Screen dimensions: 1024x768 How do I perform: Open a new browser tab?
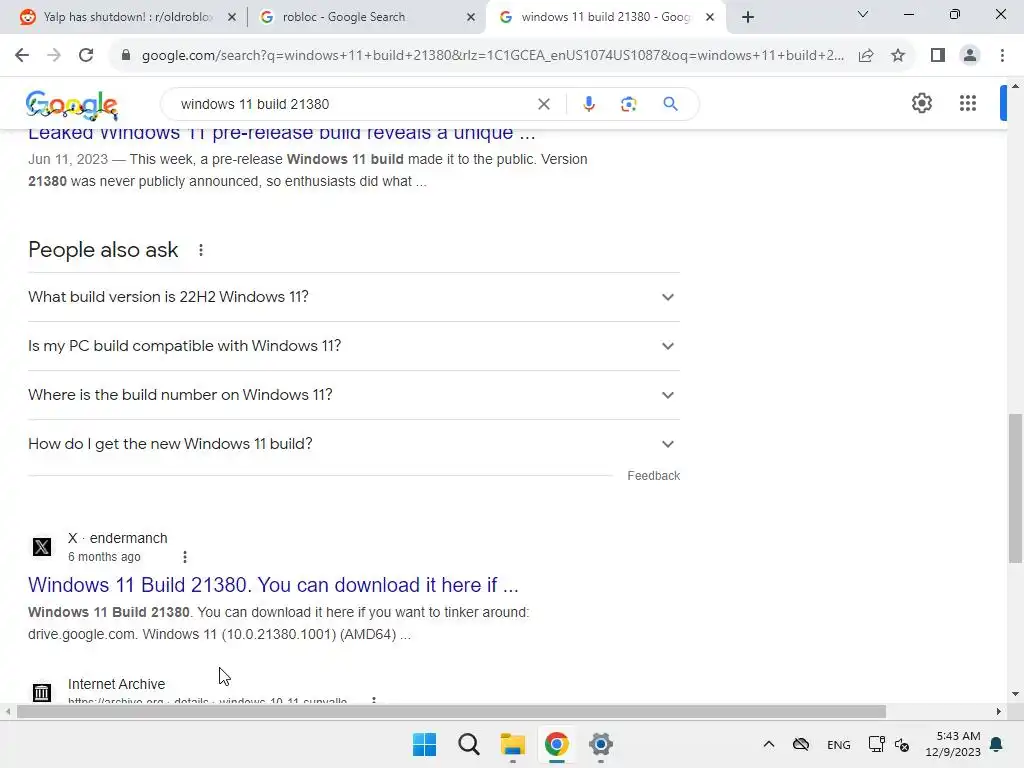(x=748, y=17)
